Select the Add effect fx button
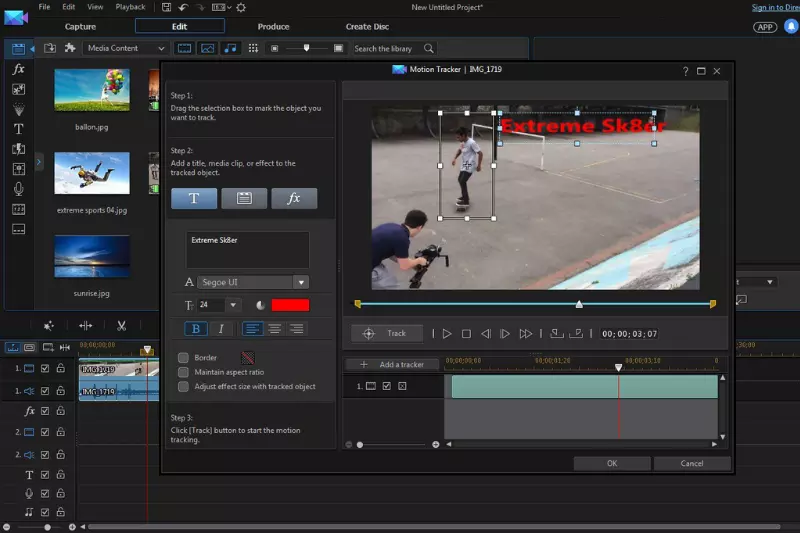 (294, 198)
